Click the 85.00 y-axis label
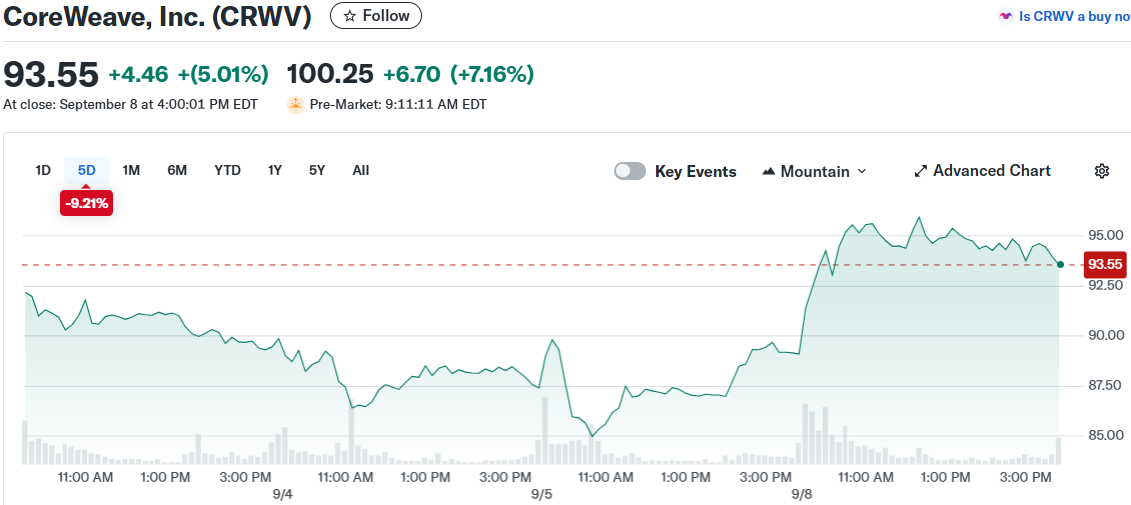Screen dimensions: 1131x505 tap(1105, 436)
